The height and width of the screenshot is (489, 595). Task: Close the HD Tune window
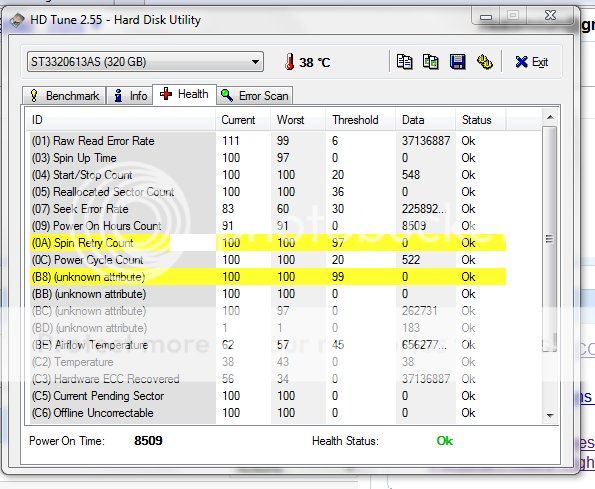click(550, 16)
